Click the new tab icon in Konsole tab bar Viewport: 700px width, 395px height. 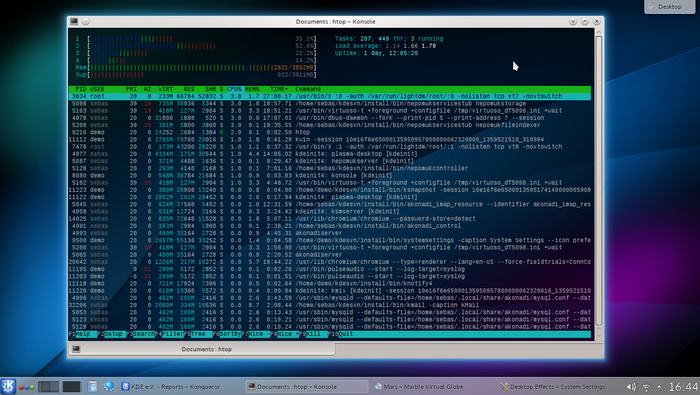coord(76,349)
